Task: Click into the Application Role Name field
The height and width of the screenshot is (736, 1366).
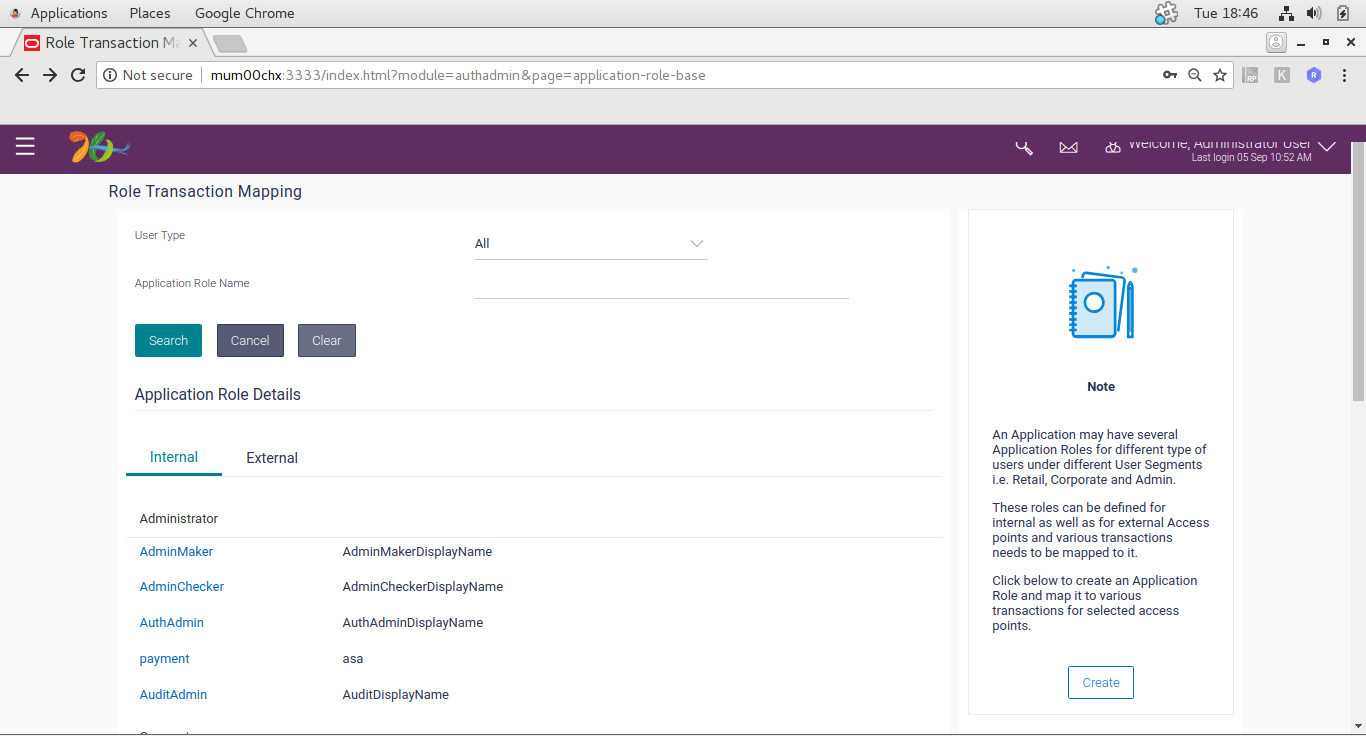Action: click(x=662, y=285)
